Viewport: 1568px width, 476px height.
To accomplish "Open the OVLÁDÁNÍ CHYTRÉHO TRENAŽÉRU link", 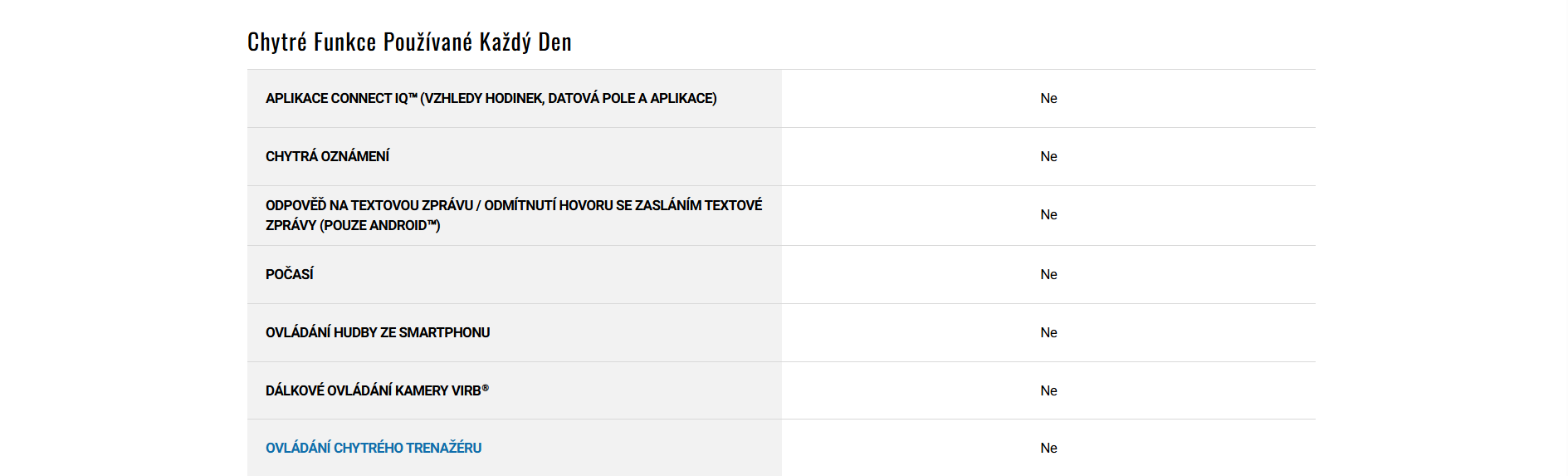I will [374, 448].
